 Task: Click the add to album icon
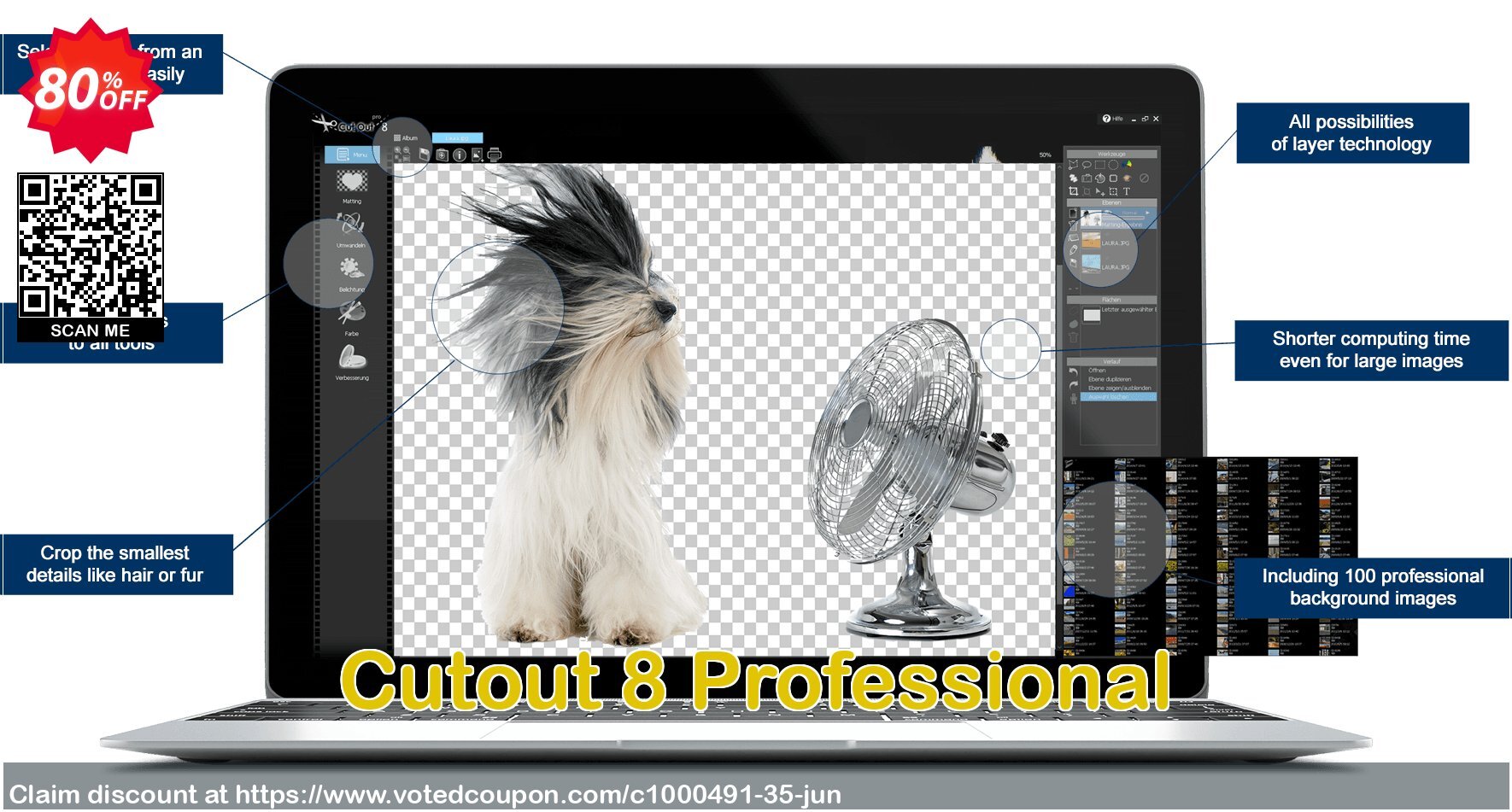coord(442,155)
